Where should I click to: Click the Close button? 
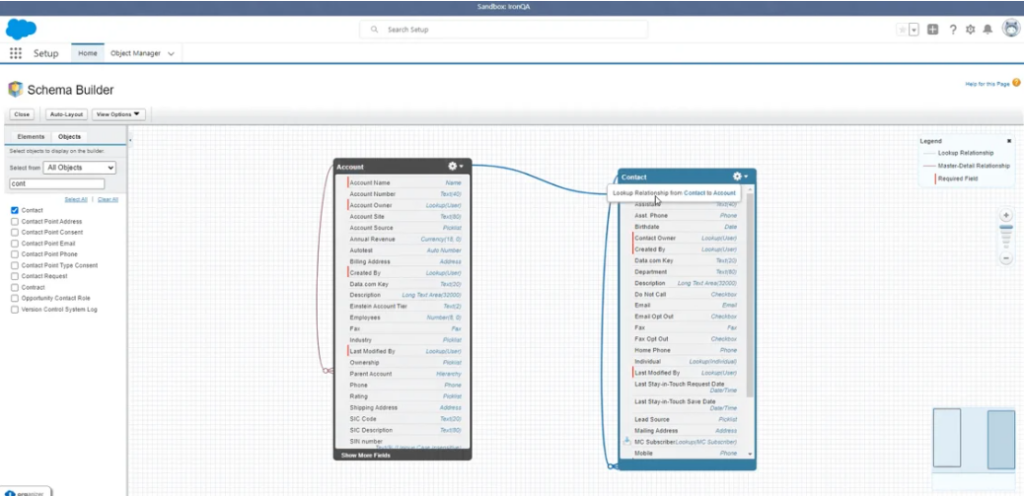point(22,114)
